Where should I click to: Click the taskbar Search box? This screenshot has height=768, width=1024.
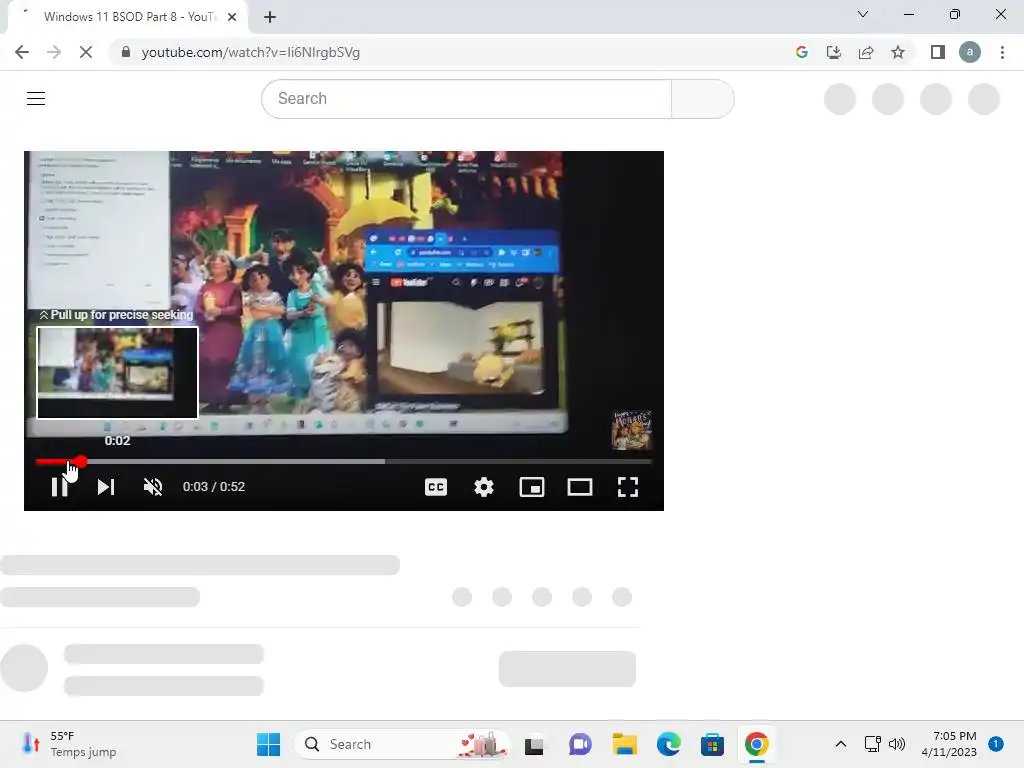[402, 744]
